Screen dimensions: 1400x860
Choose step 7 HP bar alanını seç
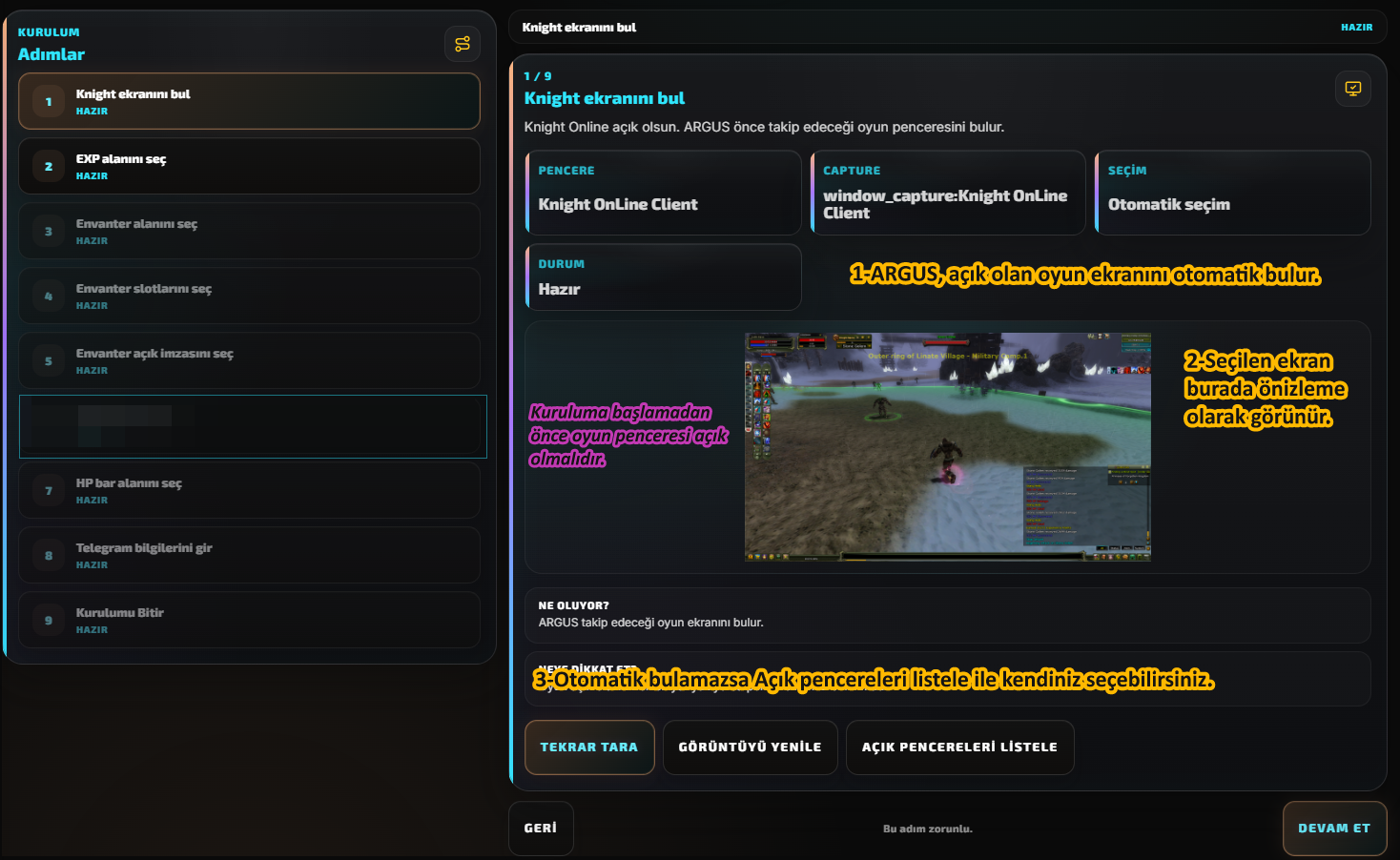(249, 490)
